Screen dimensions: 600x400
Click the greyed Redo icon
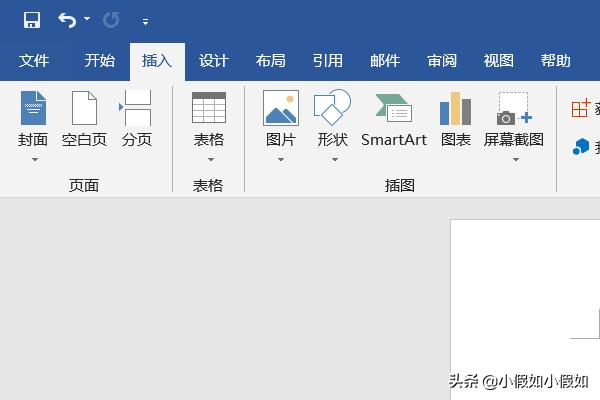[111, 20]
